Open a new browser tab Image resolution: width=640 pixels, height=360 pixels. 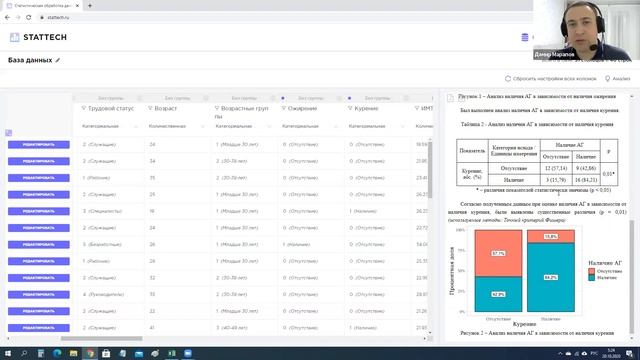click(x=90, y=6)
